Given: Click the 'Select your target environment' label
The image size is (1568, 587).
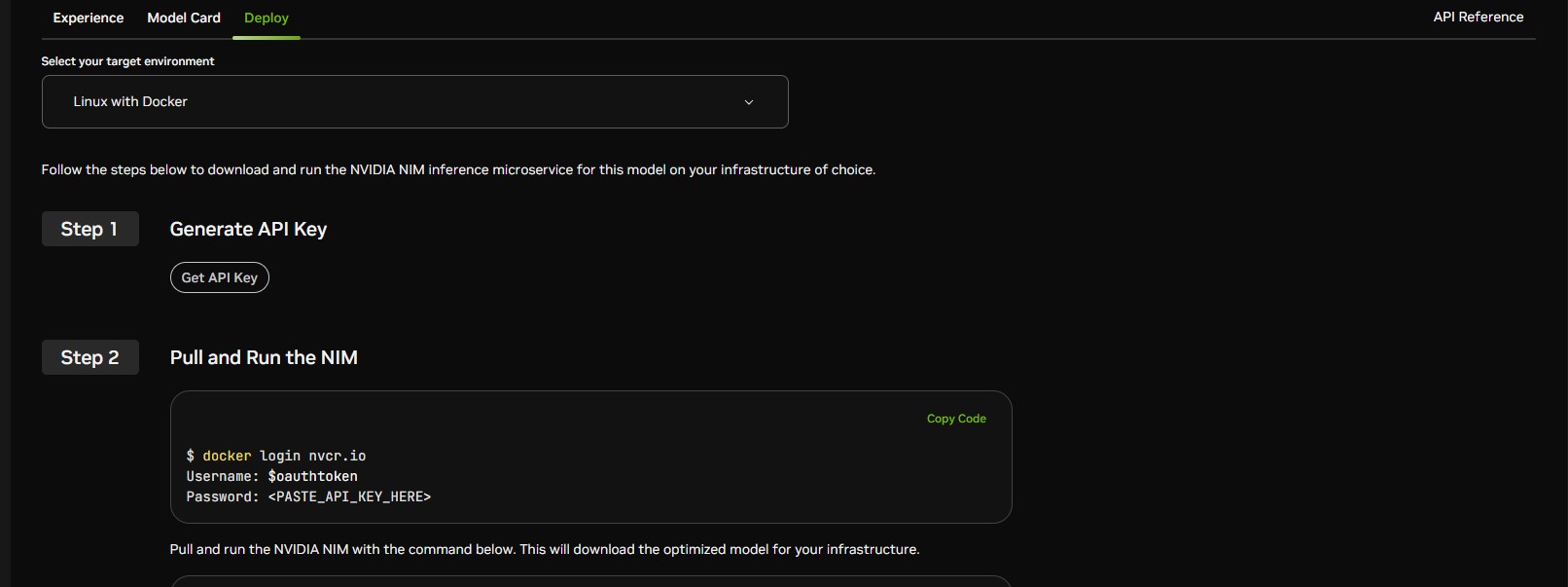Looking at the screenshot, I should 127,61.
